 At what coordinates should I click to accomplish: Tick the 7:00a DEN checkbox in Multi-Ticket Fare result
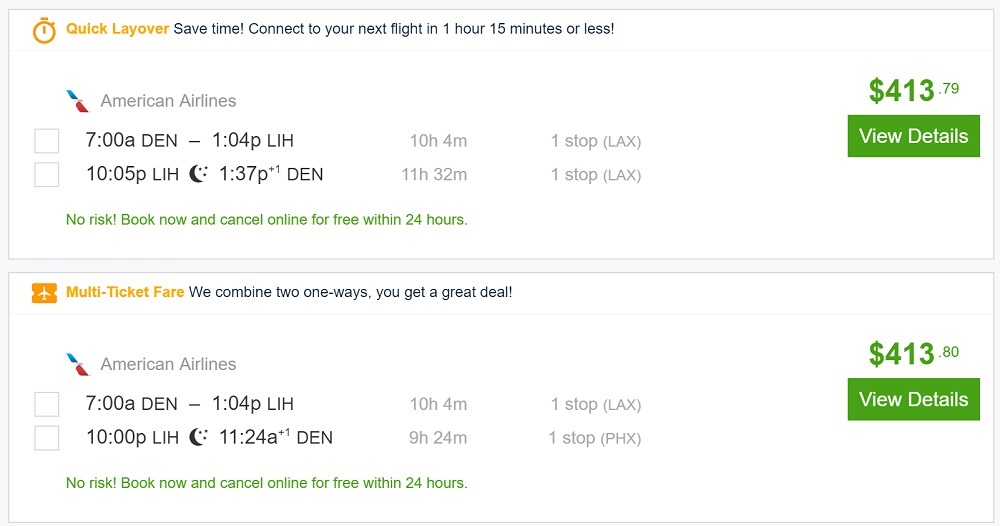pos(47,404)
